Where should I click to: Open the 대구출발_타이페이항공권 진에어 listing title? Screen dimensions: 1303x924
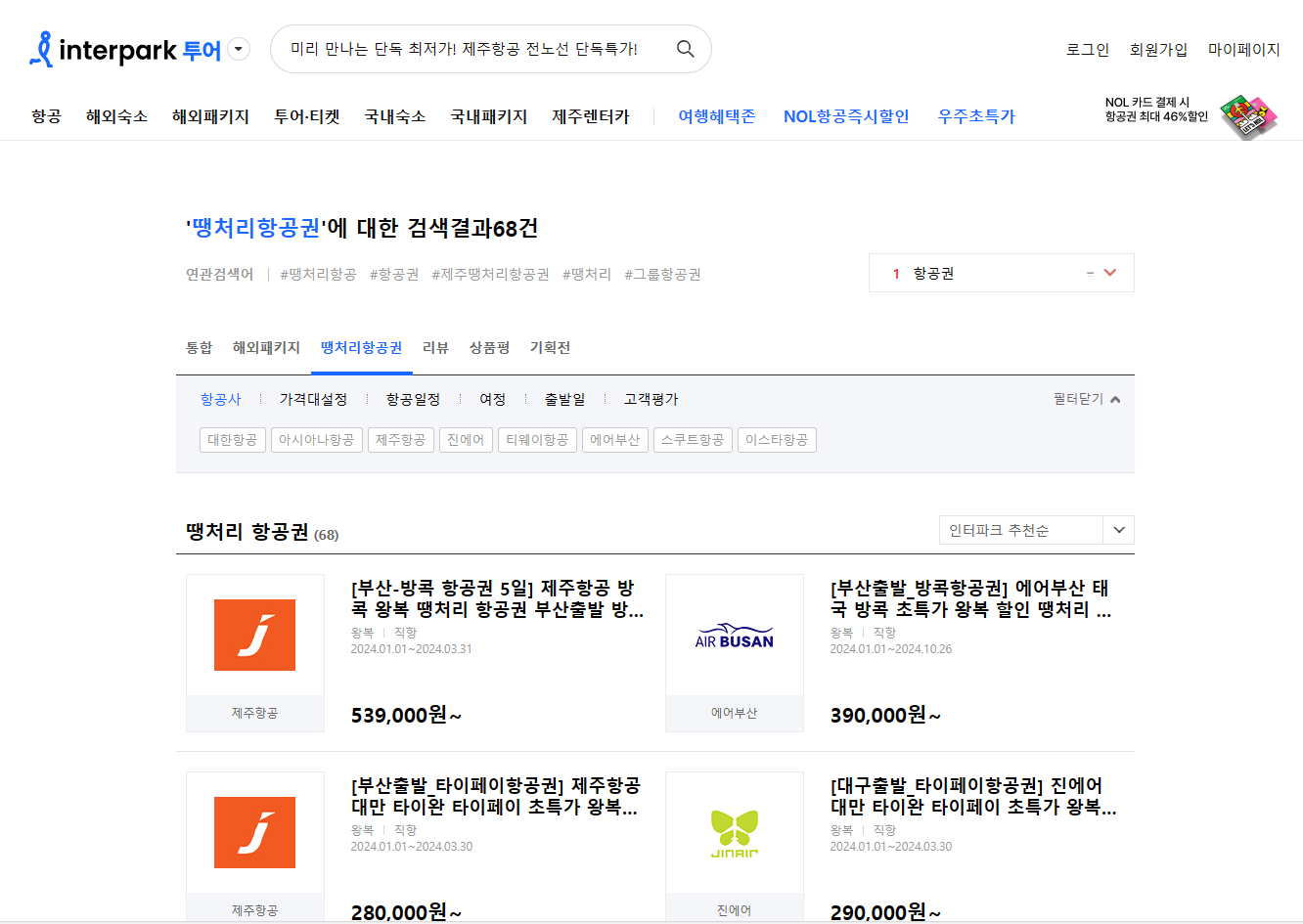coord(973,796)
